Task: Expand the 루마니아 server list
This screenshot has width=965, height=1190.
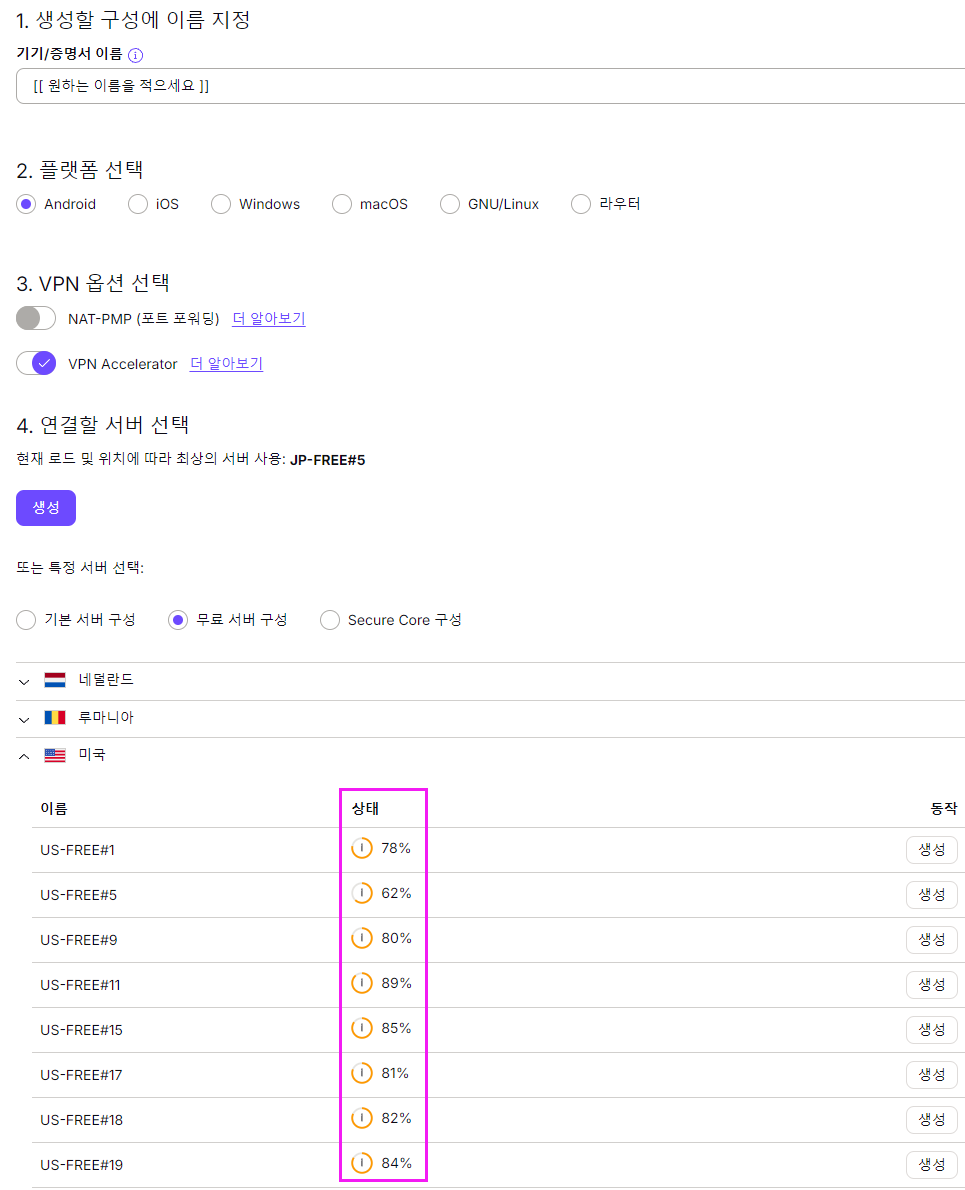Action: (x=24, y=719)
